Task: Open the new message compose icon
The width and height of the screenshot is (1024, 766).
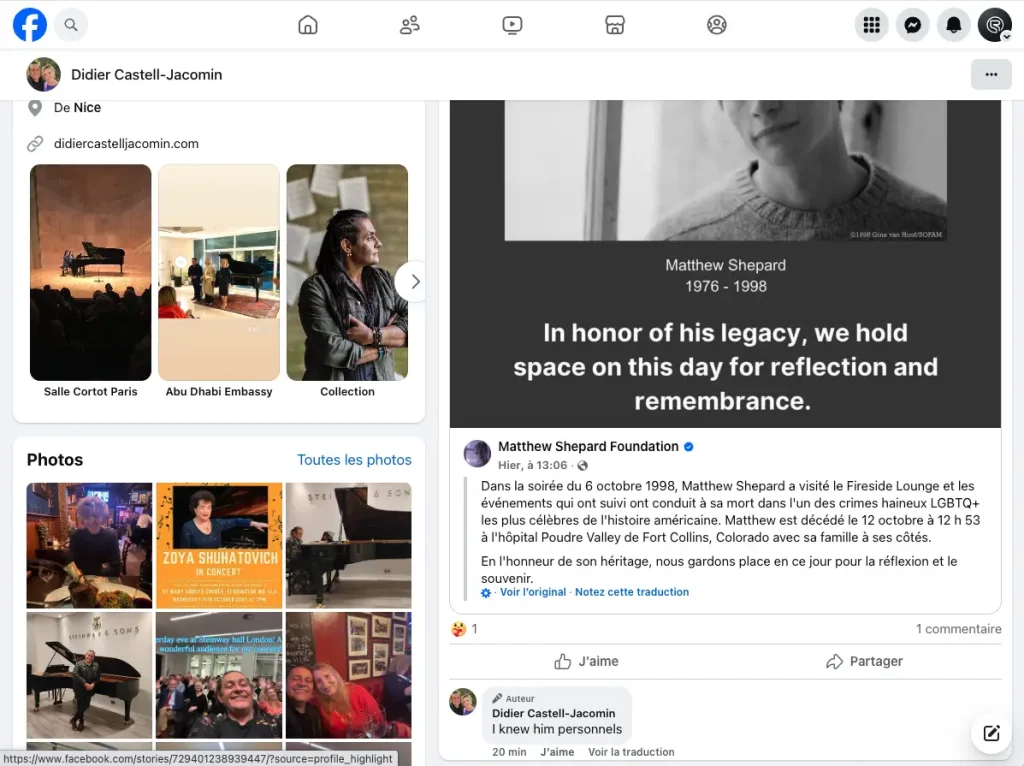Action: 991,733
